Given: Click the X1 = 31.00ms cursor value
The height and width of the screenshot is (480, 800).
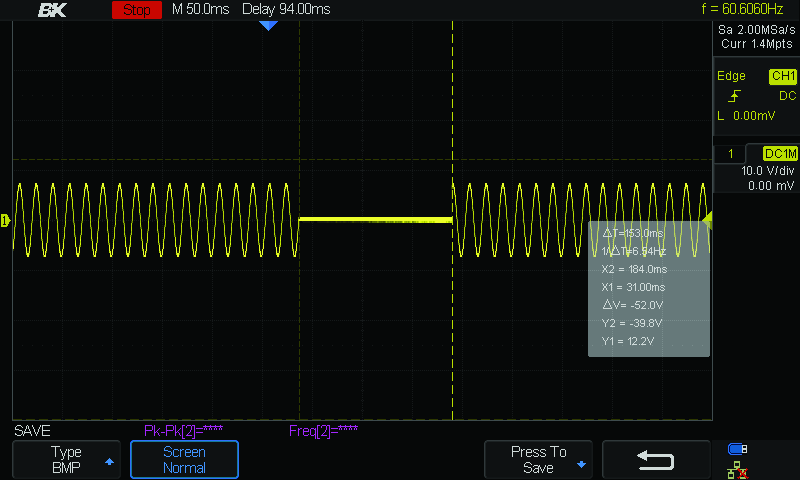Looking at the screenshot, I should [x=633, y=287].
